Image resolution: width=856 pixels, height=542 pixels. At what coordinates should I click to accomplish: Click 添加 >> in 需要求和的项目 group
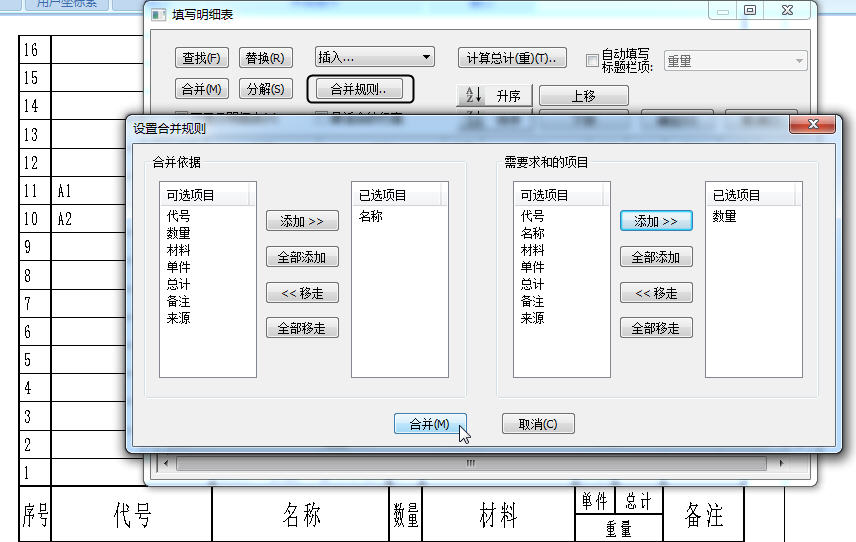(x=656, y=221)
